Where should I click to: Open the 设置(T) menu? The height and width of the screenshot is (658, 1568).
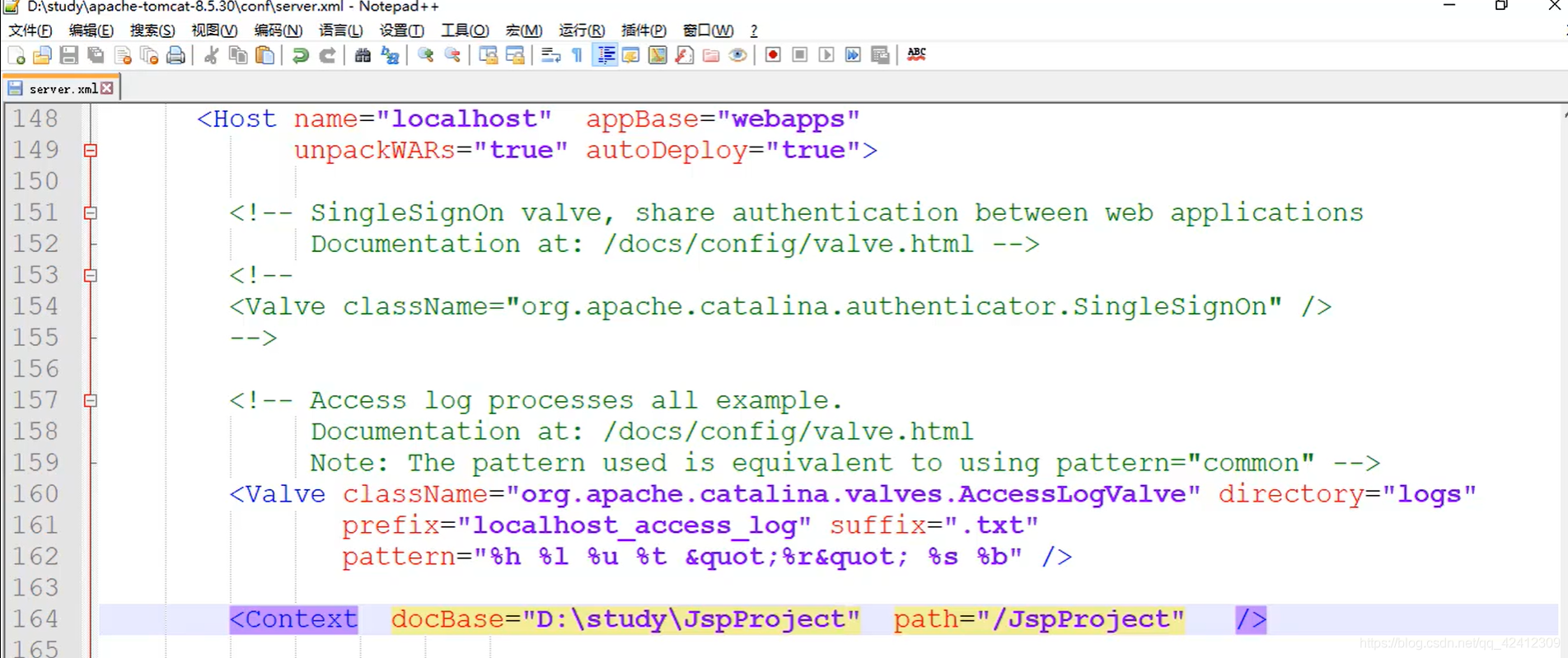(401, 30)
